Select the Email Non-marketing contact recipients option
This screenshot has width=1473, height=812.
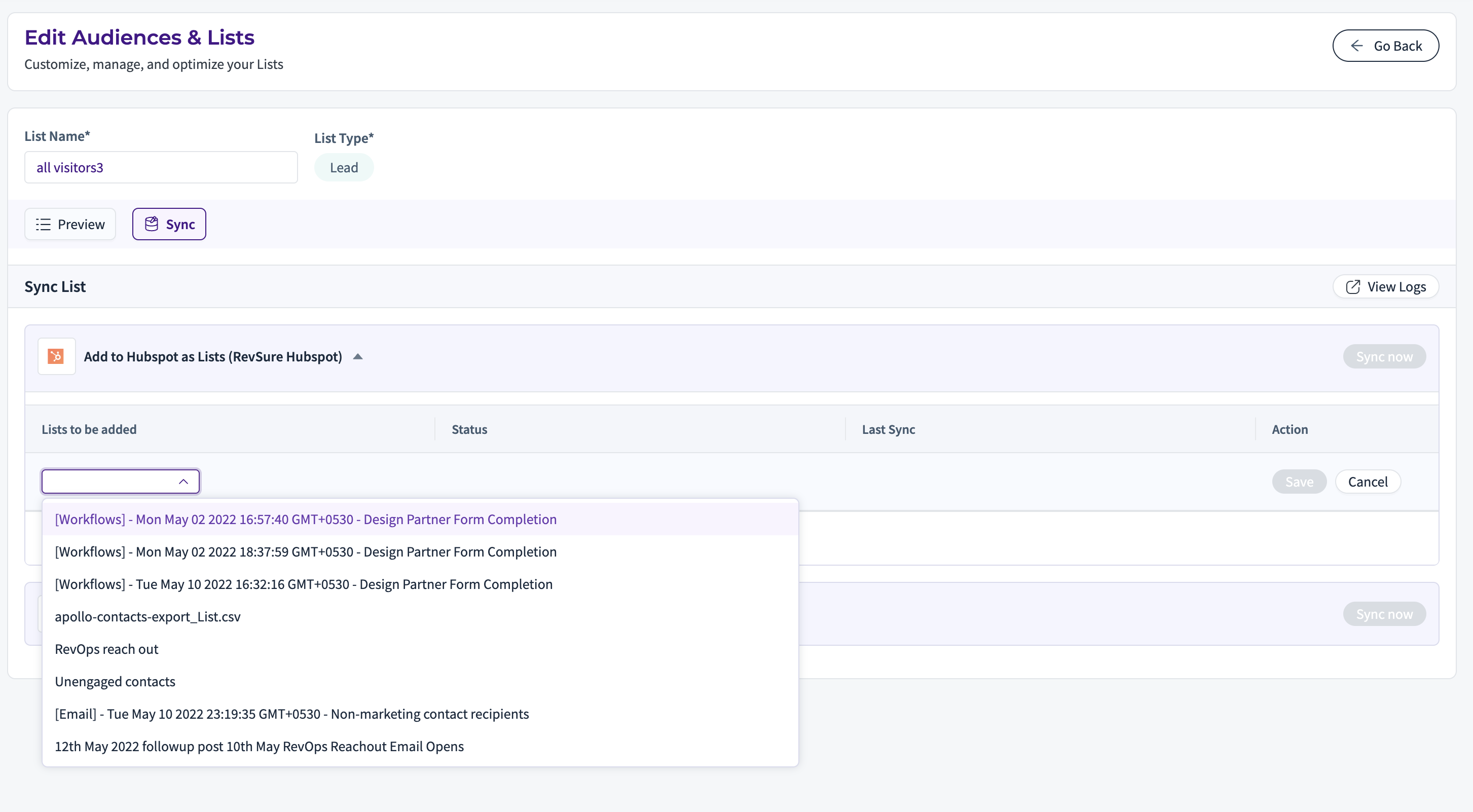(420, 714)
